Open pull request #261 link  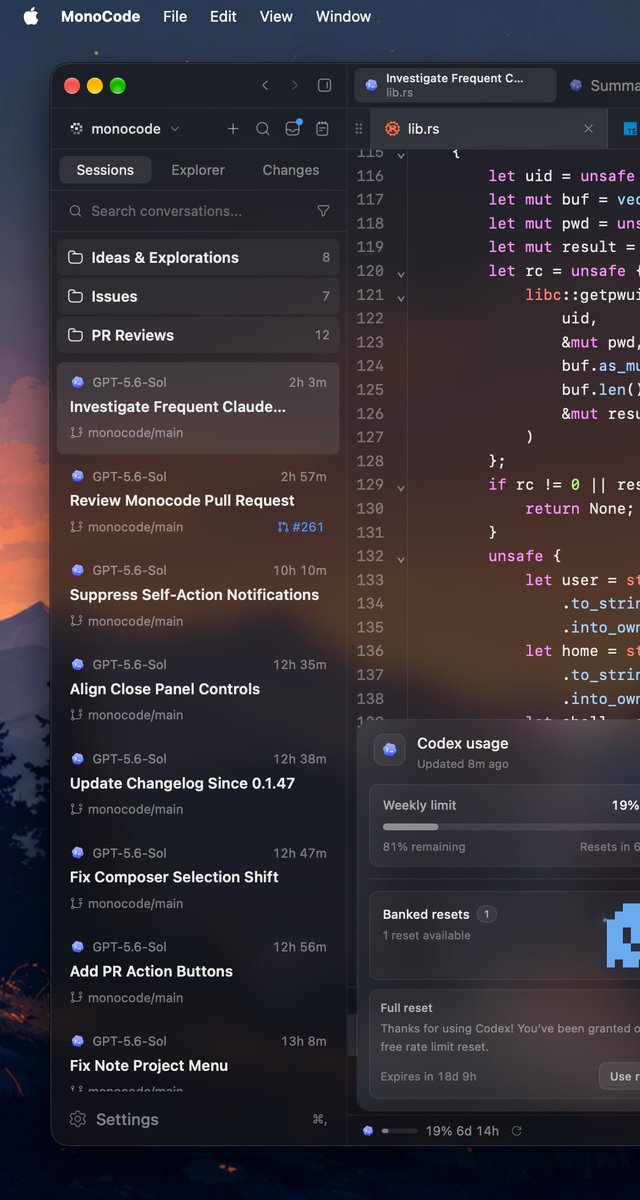[x=301, y=527]
